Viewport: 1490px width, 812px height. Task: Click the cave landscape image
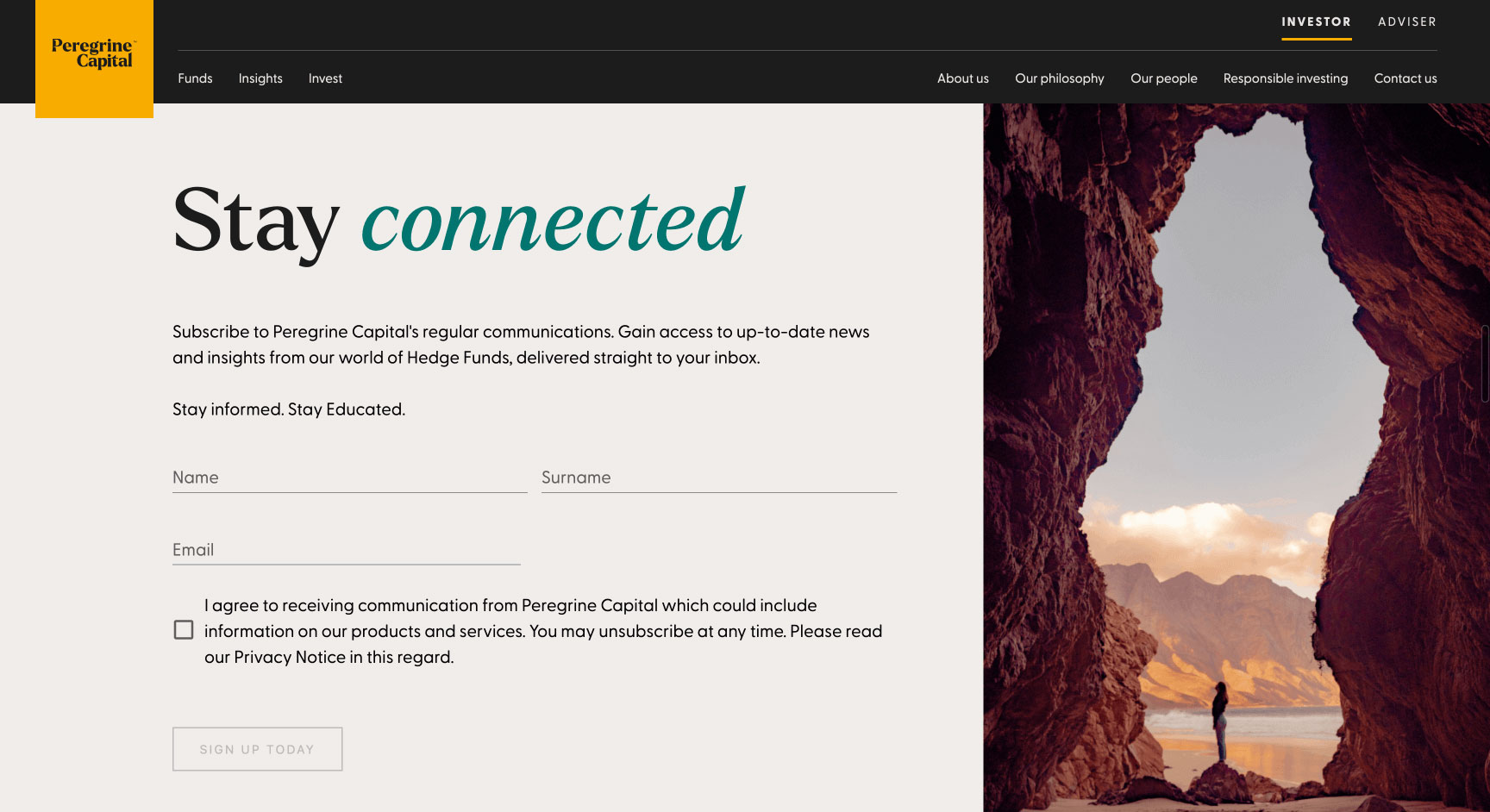pos(1236,457)
